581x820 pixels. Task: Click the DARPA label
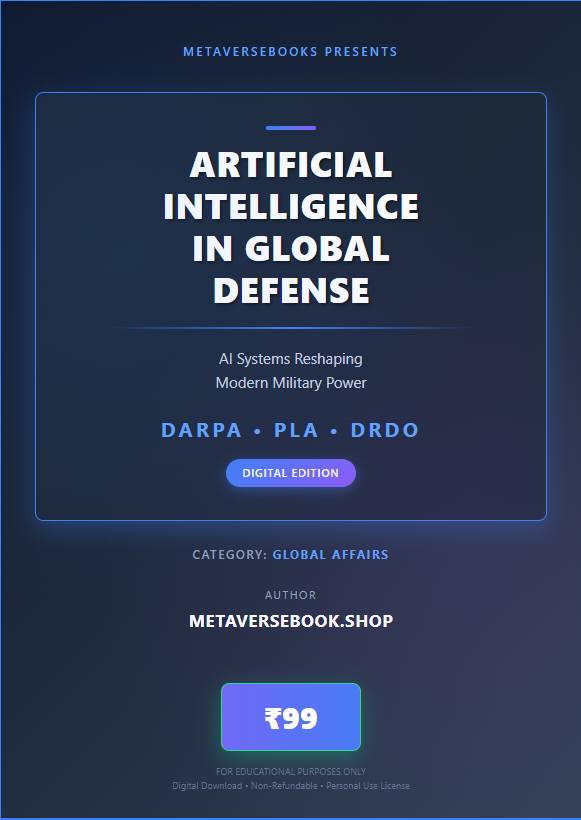(201, 430)
